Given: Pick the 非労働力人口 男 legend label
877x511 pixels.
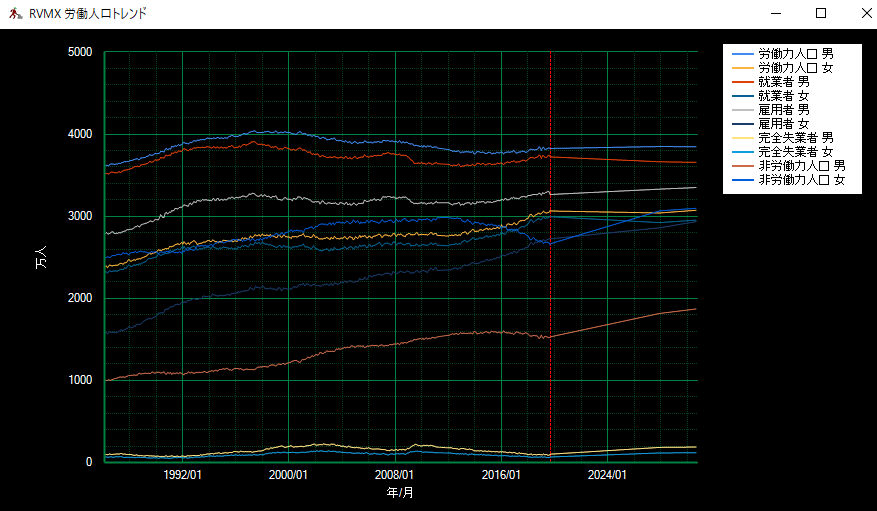Looking at the screenshot, I should pyautogui.click(x=802, y=166).
